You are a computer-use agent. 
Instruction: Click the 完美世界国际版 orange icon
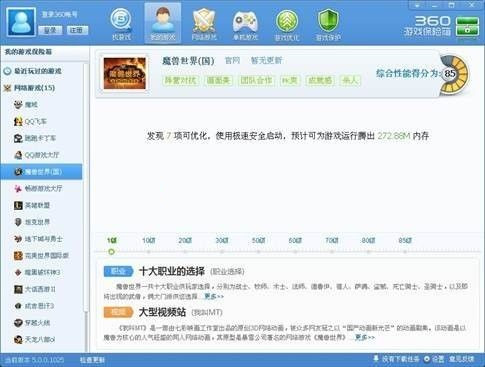[x=18, y=256]
